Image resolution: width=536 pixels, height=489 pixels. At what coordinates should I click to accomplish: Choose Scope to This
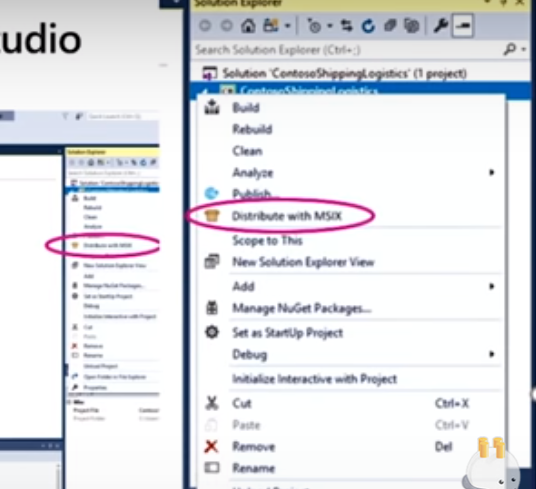(x=268, y=241)
